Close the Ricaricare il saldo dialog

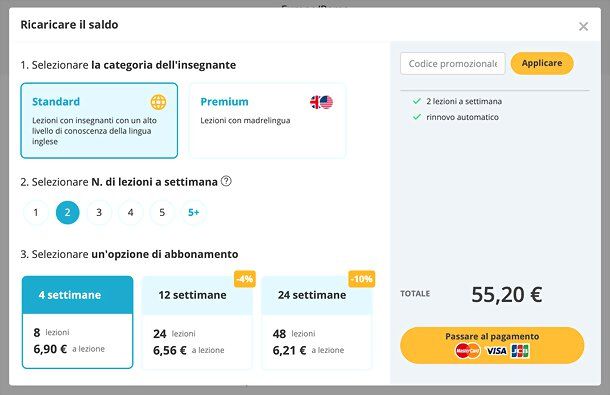[x=583, y=26]
